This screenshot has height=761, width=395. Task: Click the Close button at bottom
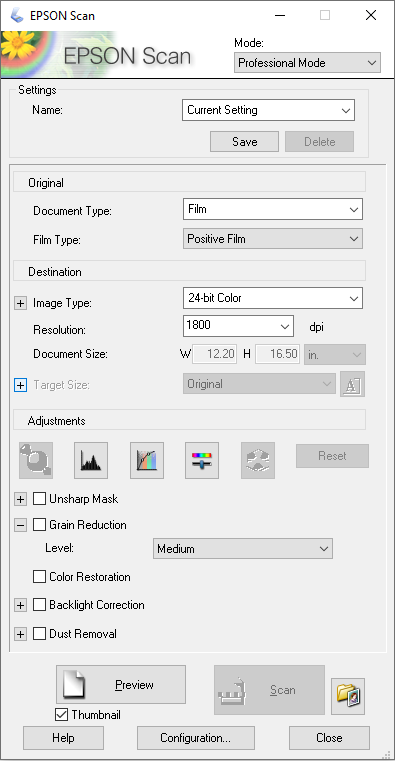click(329, 738)
